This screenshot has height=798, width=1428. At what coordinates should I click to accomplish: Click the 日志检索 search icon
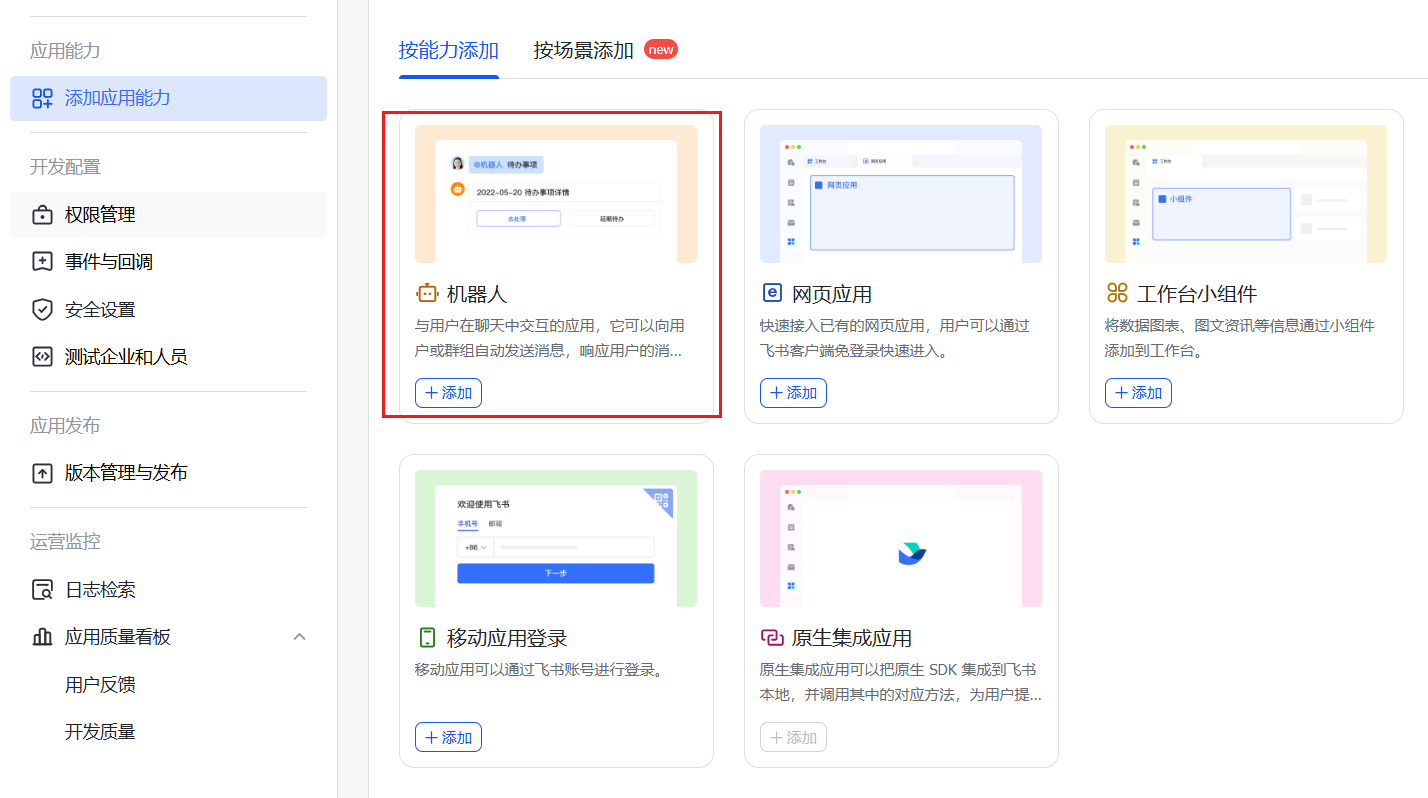[42, 590]
